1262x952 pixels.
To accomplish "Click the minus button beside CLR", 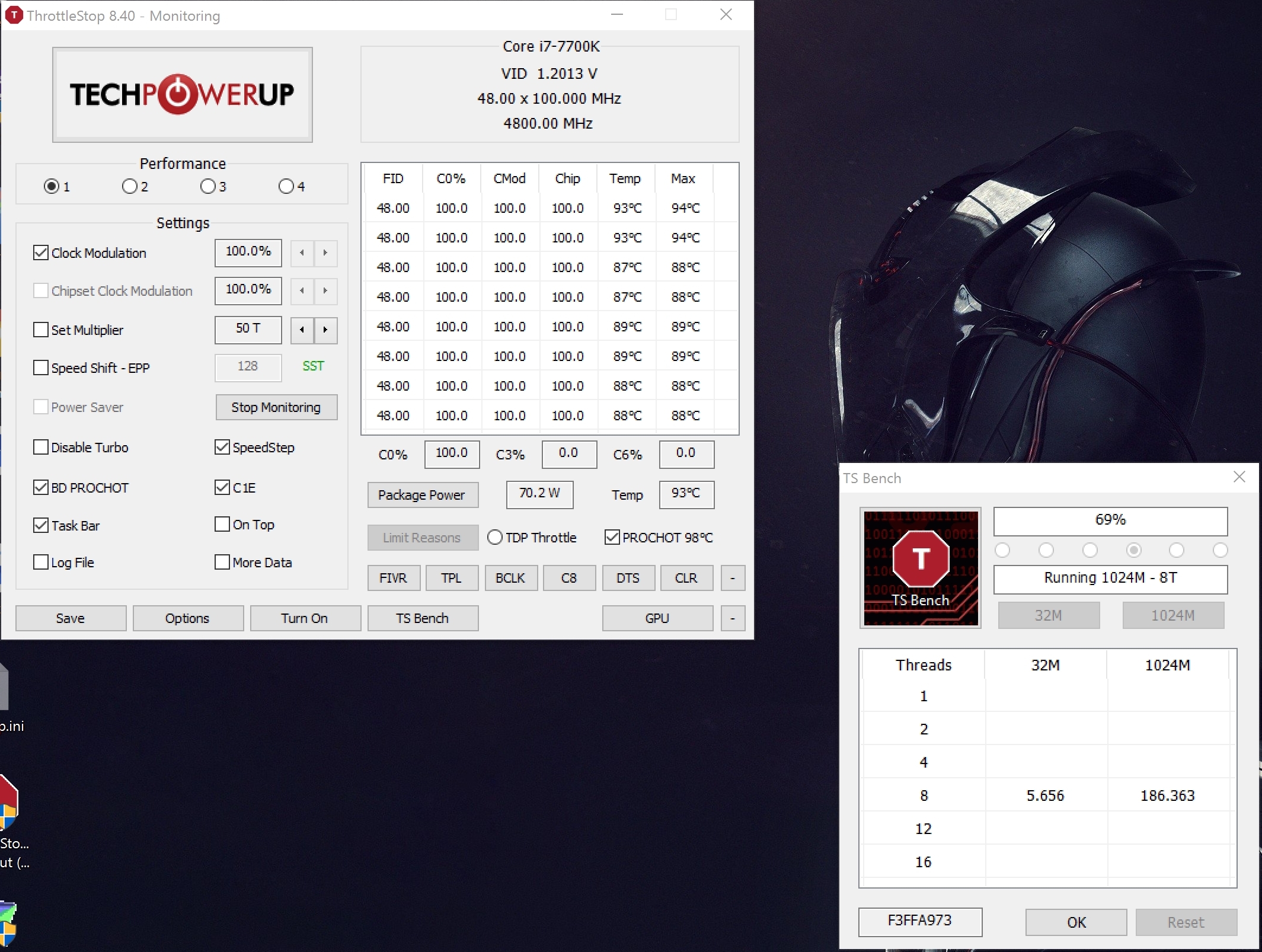I will (733, 578).
